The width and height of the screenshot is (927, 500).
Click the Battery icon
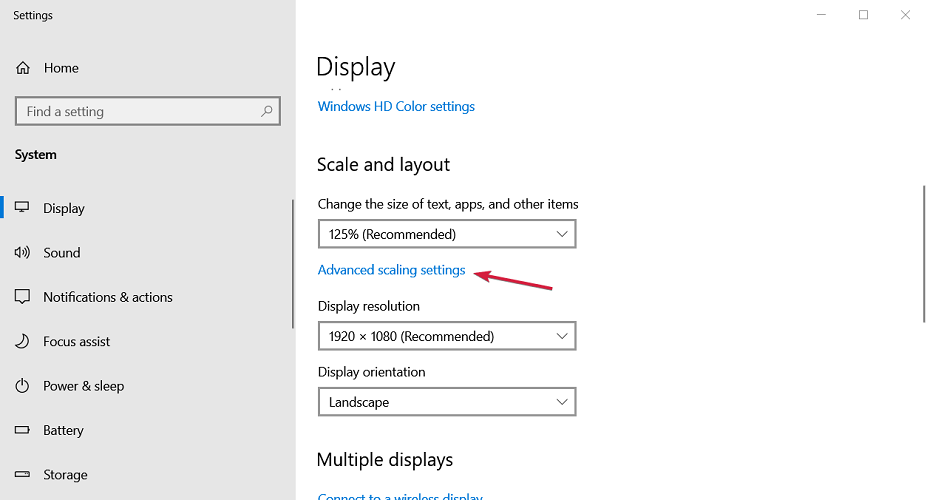coord(22,430)
